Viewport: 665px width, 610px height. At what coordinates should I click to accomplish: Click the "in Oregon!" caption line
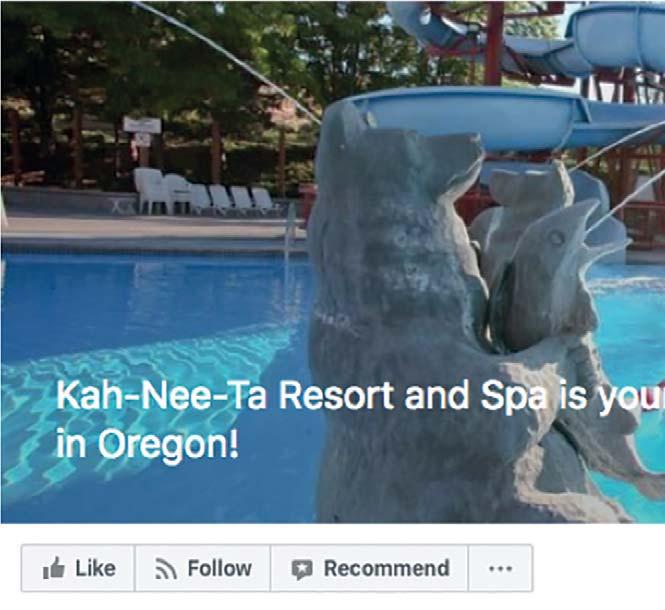tap(147, 444)
